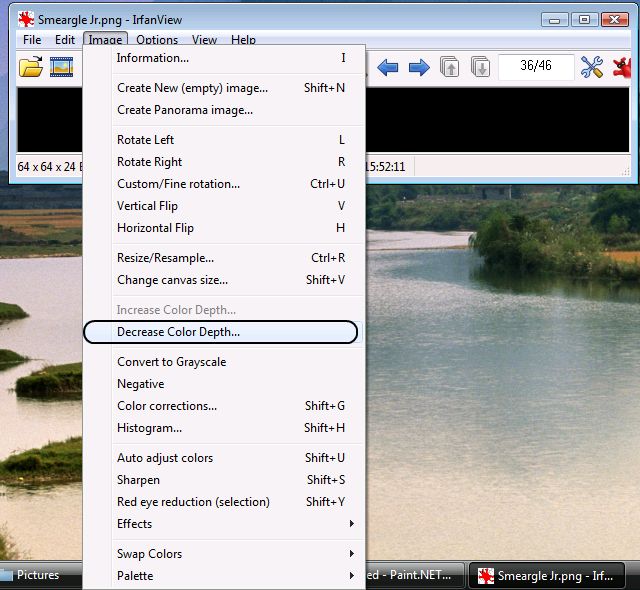Click the next page (down arrow pages) icon
The height and width of the screenshot is (590, 640).
[480, 67]
